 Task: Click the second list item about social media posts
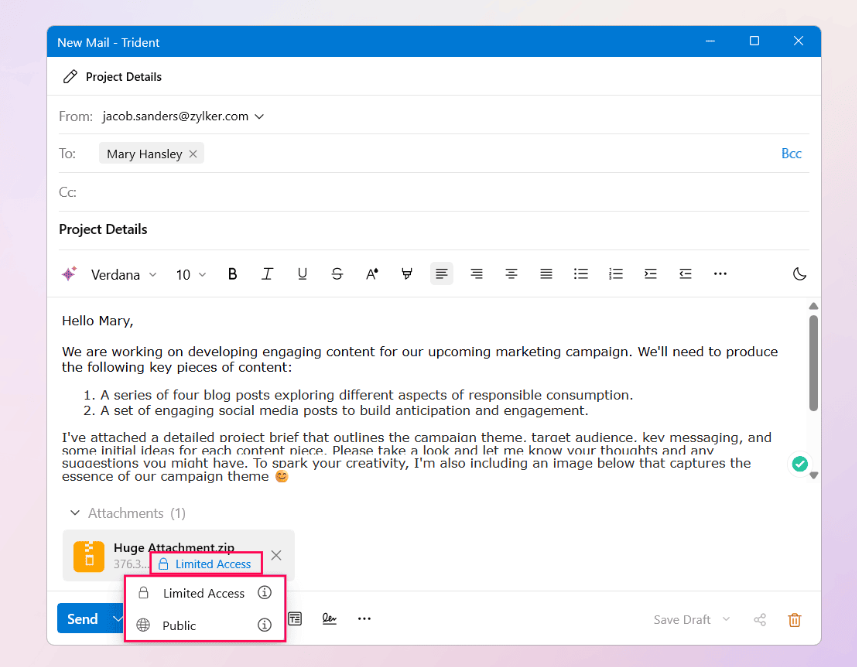tap(344, 411)
